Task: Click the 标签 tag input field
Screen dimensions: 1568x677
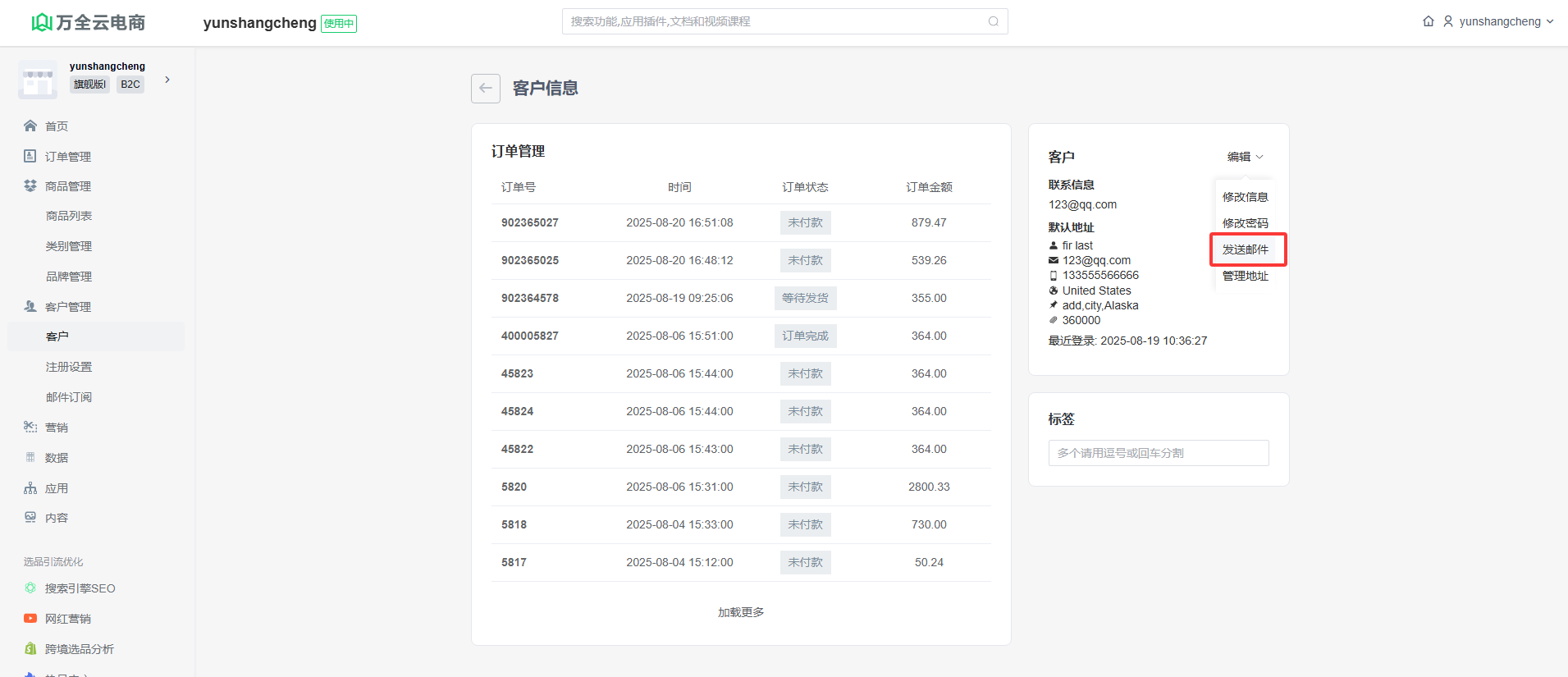Action: (x=1158, y=453)
